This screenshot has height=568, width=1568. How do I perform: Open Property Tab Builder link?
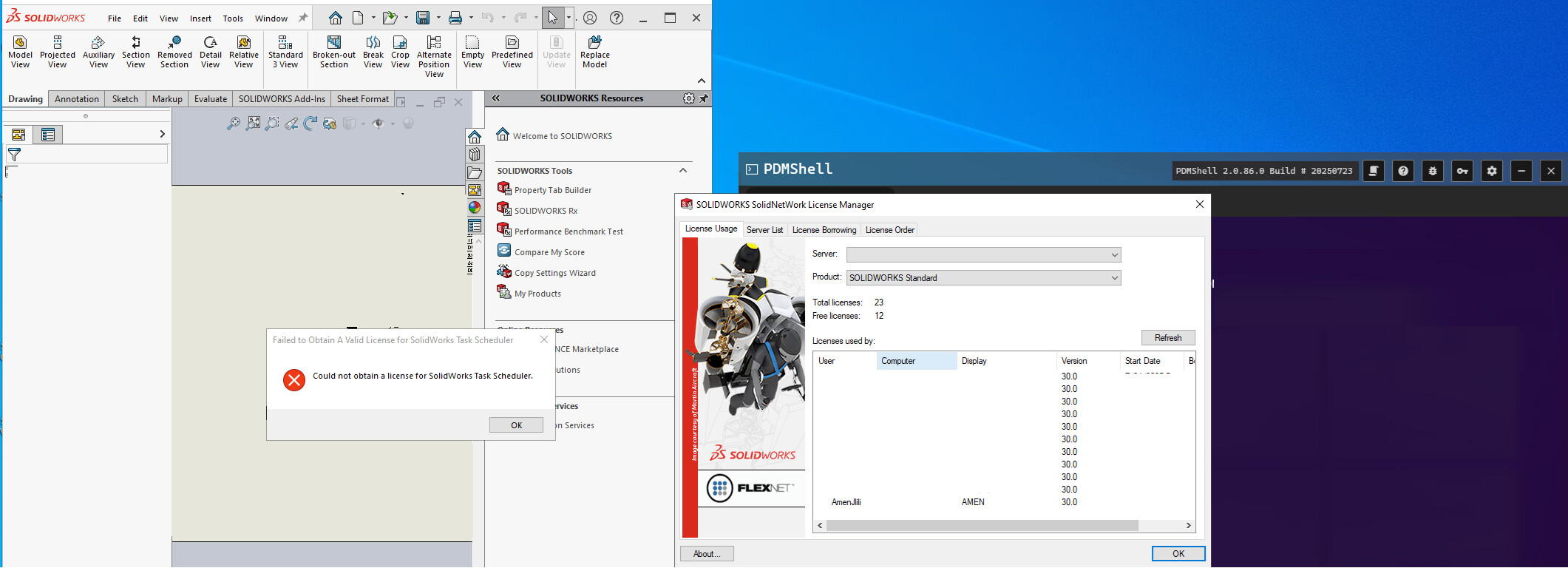553,190
